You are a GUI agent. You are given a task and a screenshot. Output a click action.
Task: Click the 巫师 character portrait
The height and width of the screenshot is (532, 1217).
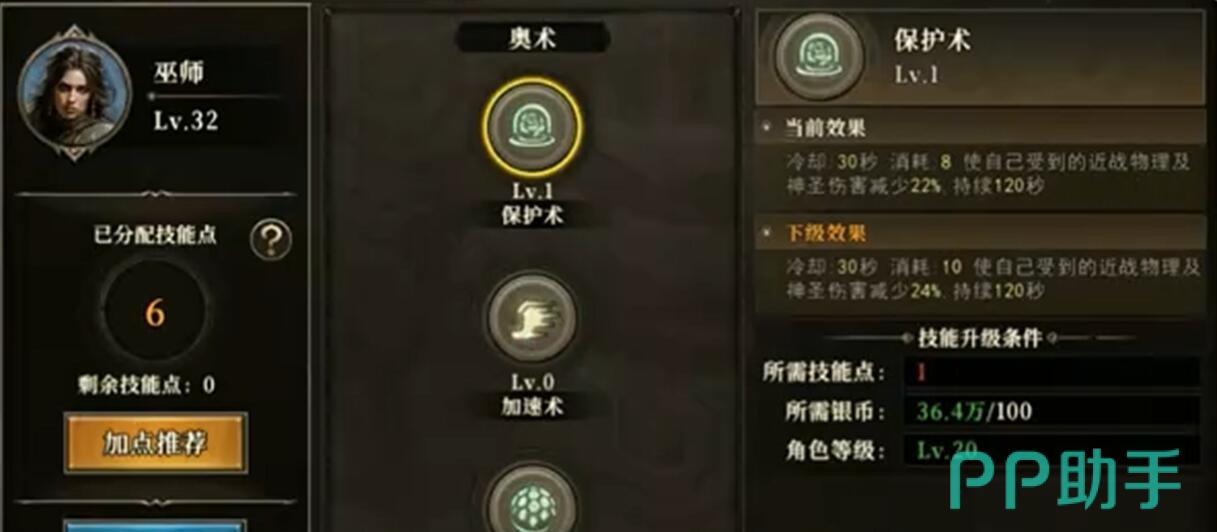click(x=75, y=94)
